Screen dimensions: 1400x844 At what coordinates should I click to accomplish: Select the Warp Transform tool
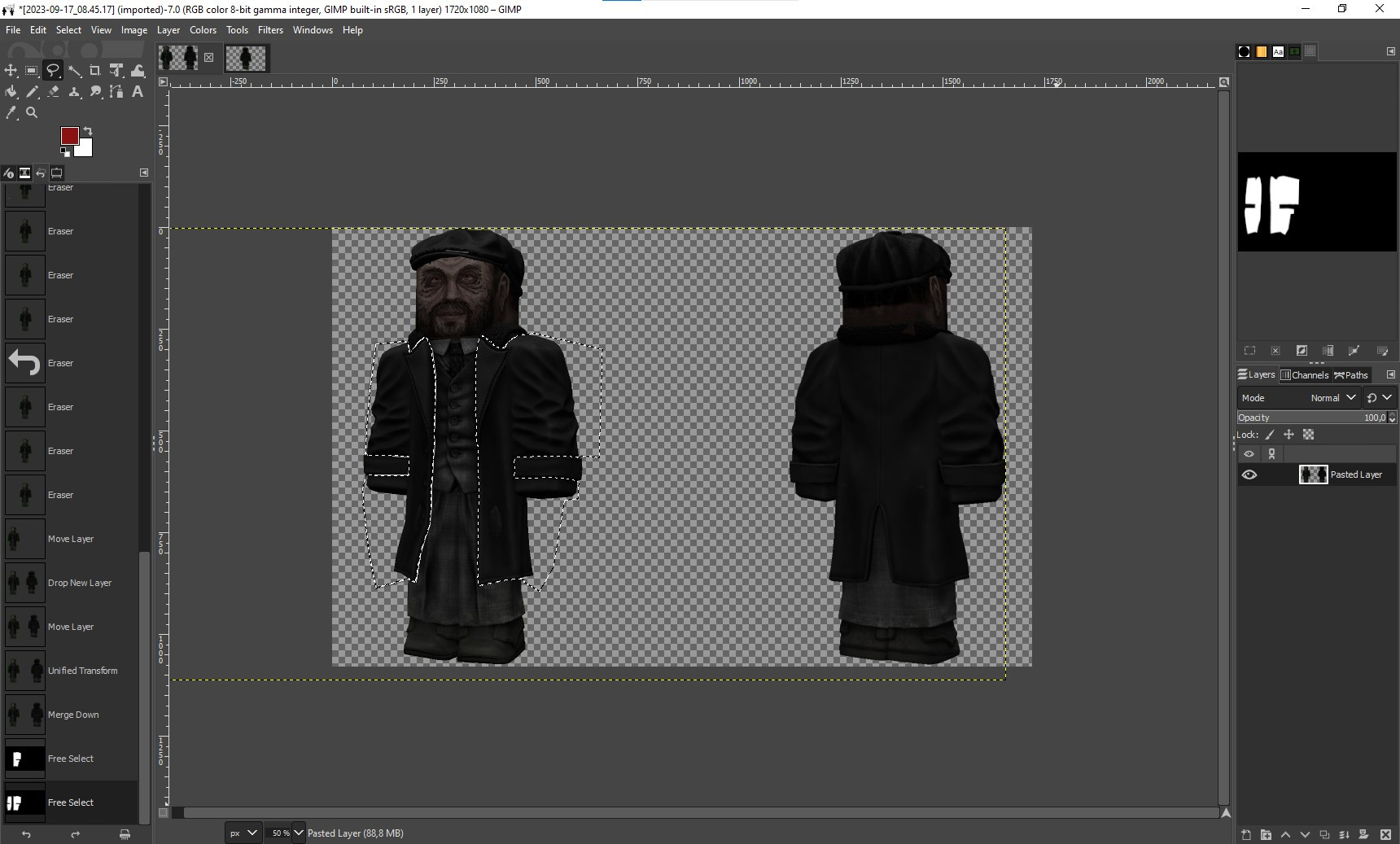pos(138,71)
